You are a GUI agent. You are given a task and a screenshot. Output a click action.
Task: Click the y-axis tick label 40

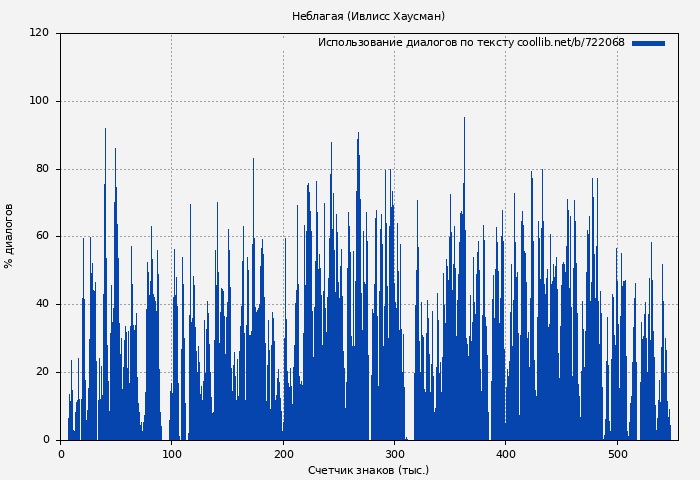[42, 304]
